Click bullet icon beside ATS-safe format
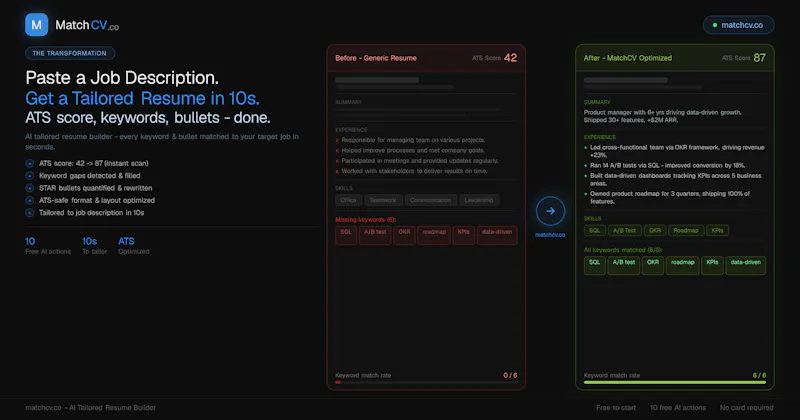 [30, 201]
